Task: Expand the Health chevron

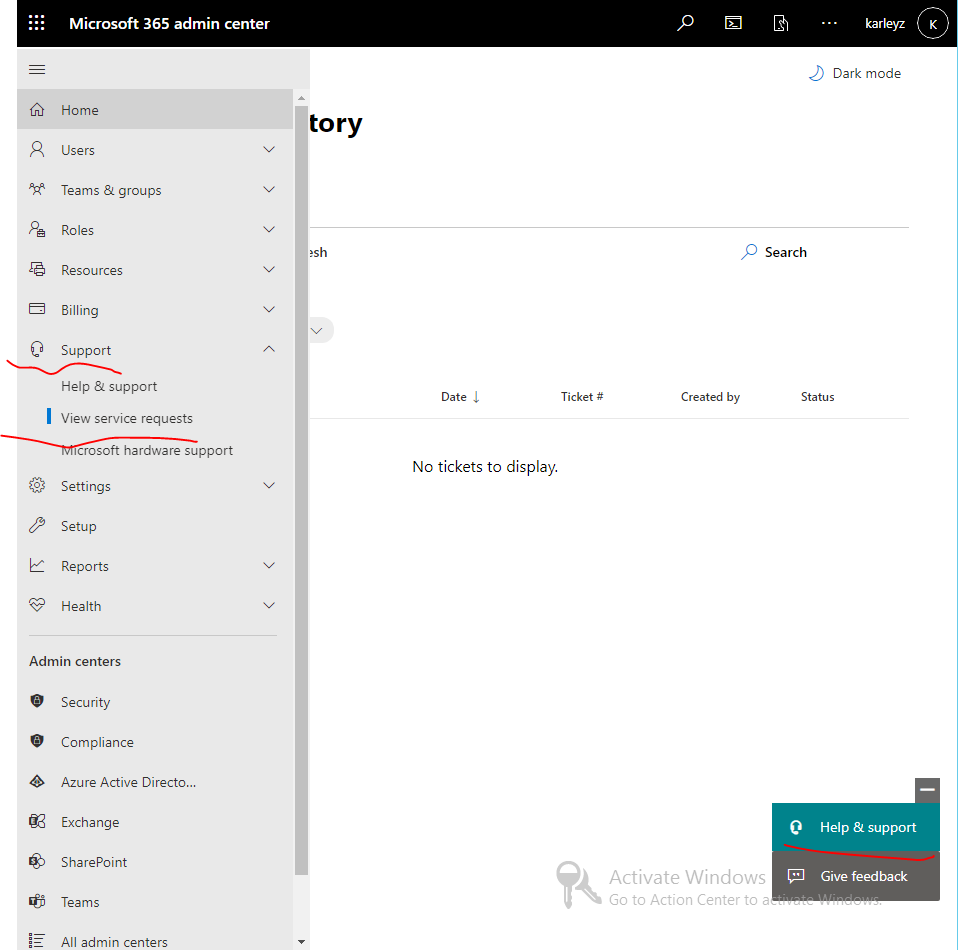Action: pos(269,605)
